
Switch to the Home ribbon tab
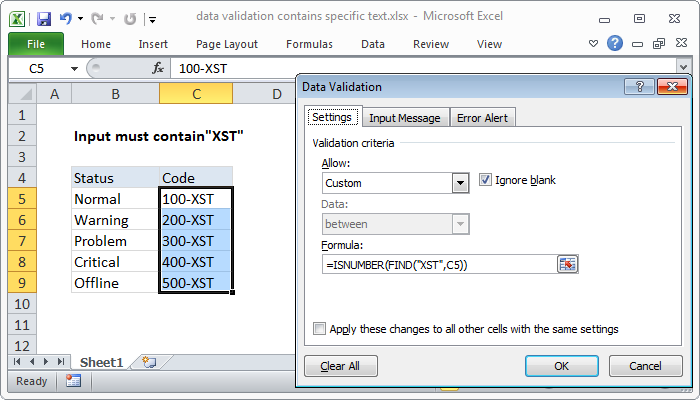click(96, 44)
